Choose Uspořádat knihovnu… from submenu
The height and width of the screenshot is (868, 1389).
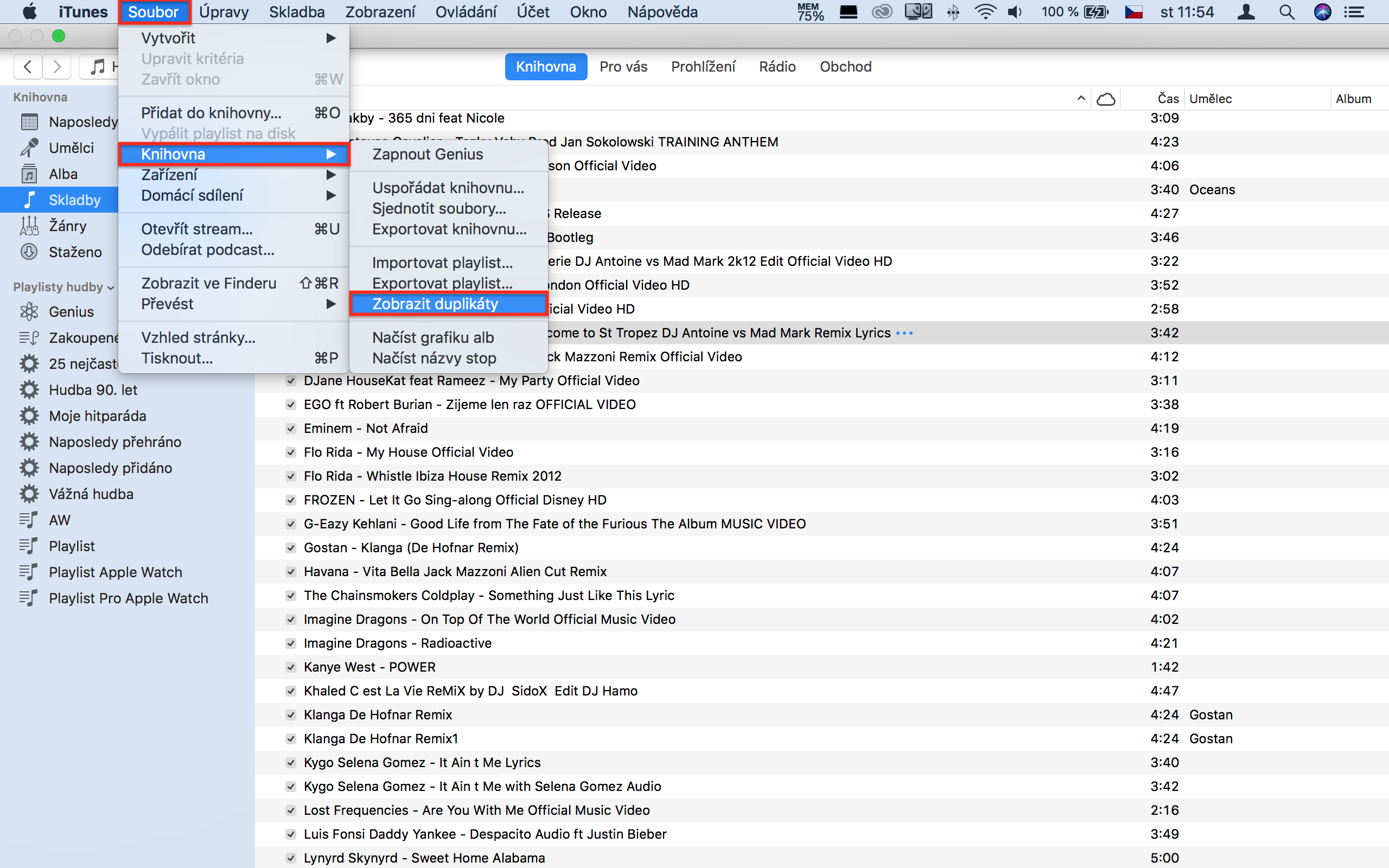pyautogui.click(x=448, y=188)
